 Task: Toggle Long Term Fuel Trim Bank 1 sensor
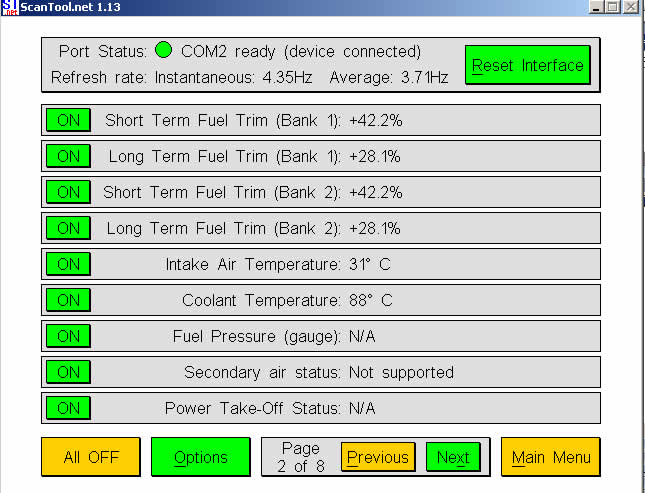point(68,156)
